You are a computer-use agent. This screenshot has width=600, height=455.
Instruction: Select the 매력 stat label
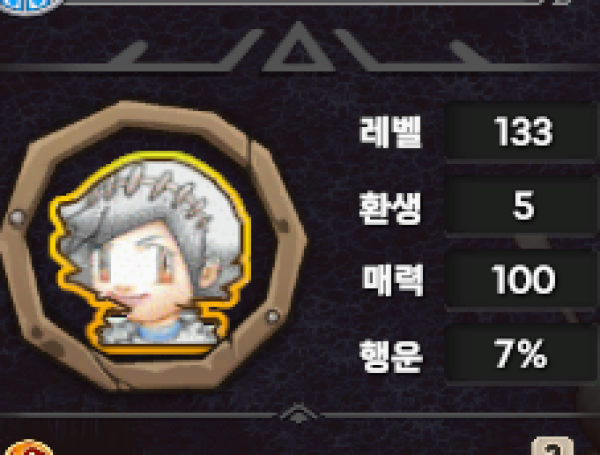point(393,280)
